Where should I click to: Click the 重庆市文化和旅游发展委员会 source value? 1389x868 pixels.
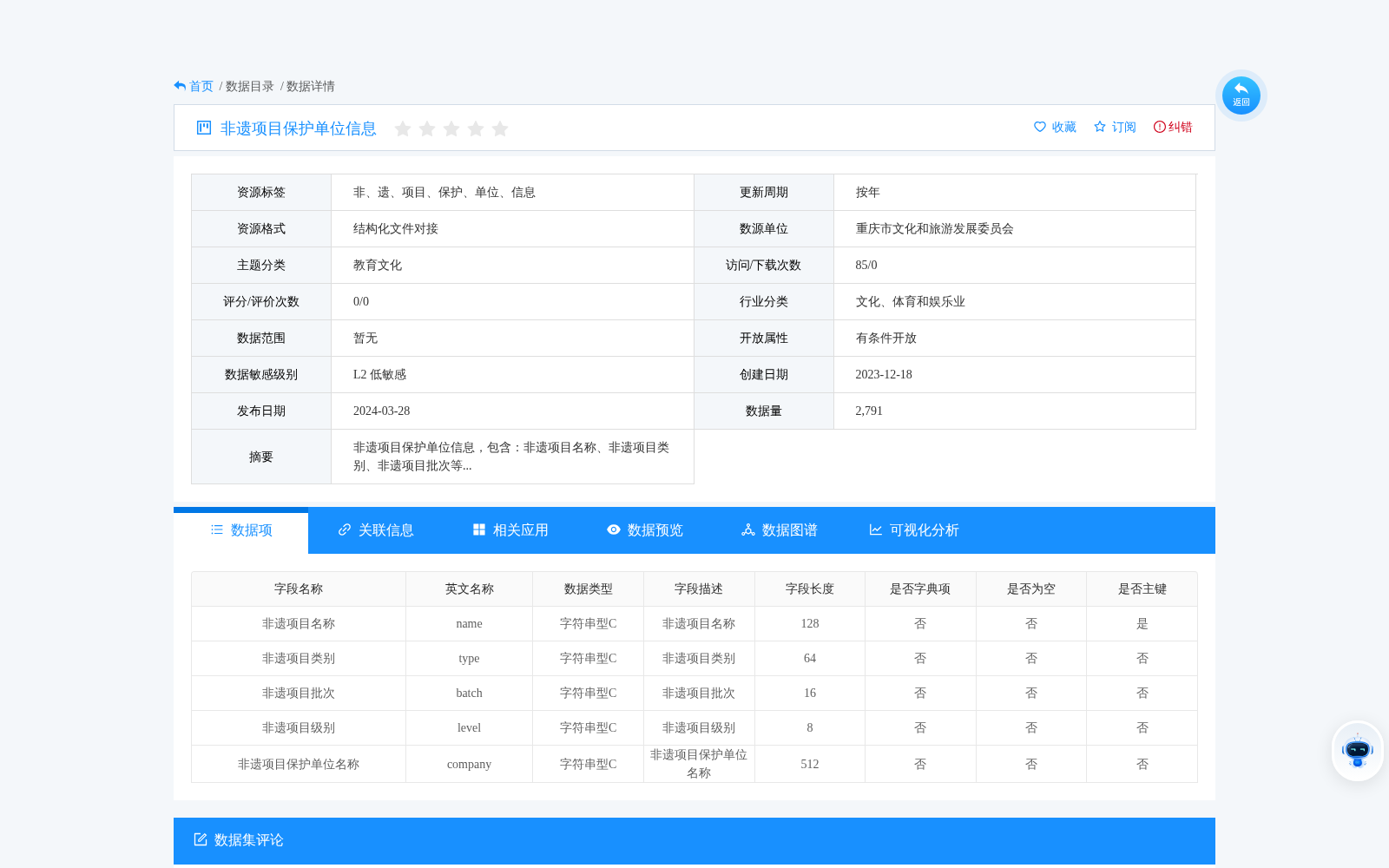click(935, 228)
